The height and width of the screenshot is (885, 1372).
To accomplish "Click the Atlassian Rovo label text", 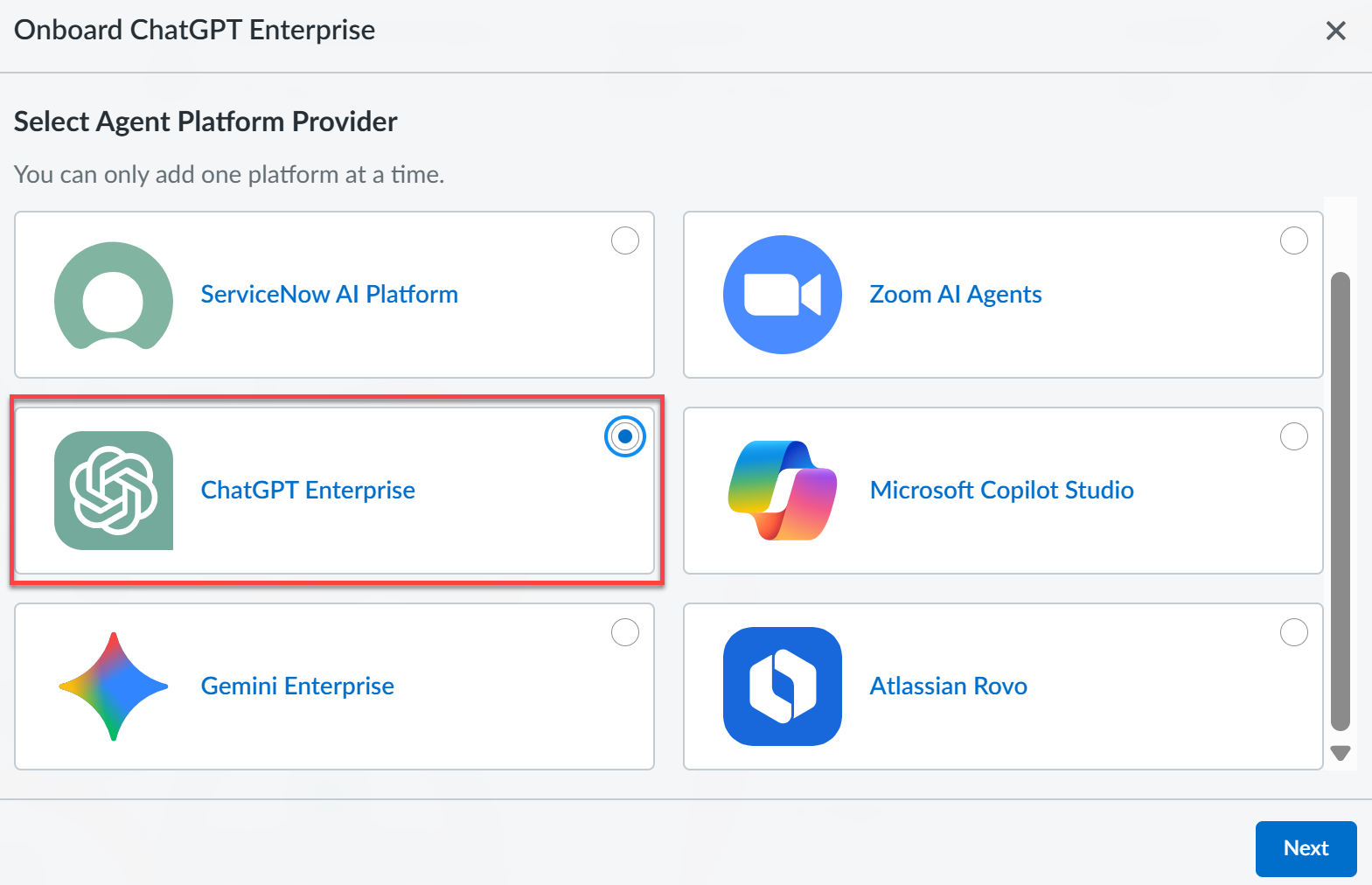I will click(x=948, y=686).
